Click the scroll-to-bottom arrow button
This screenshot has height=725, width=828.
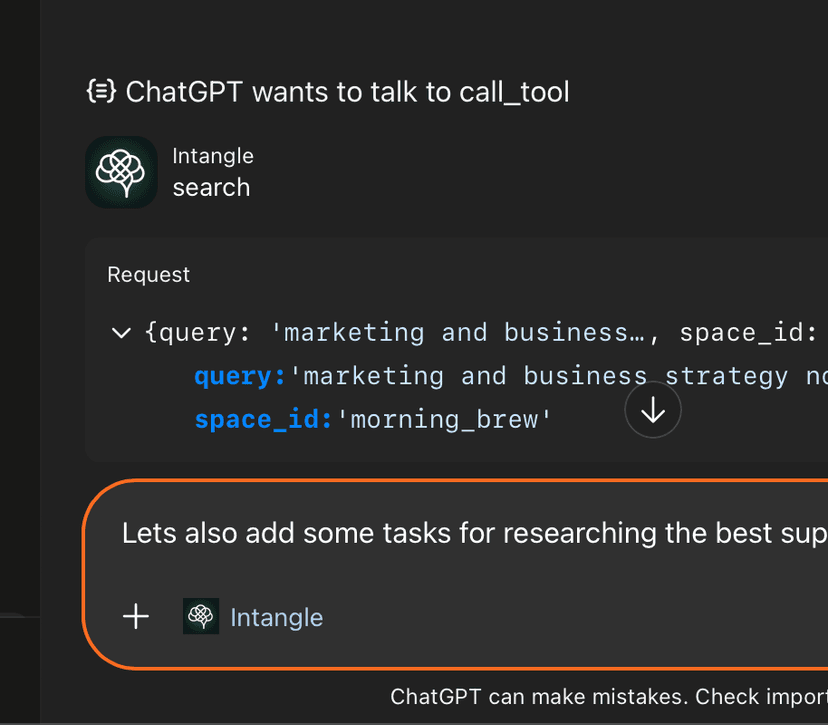coord(653,410)
